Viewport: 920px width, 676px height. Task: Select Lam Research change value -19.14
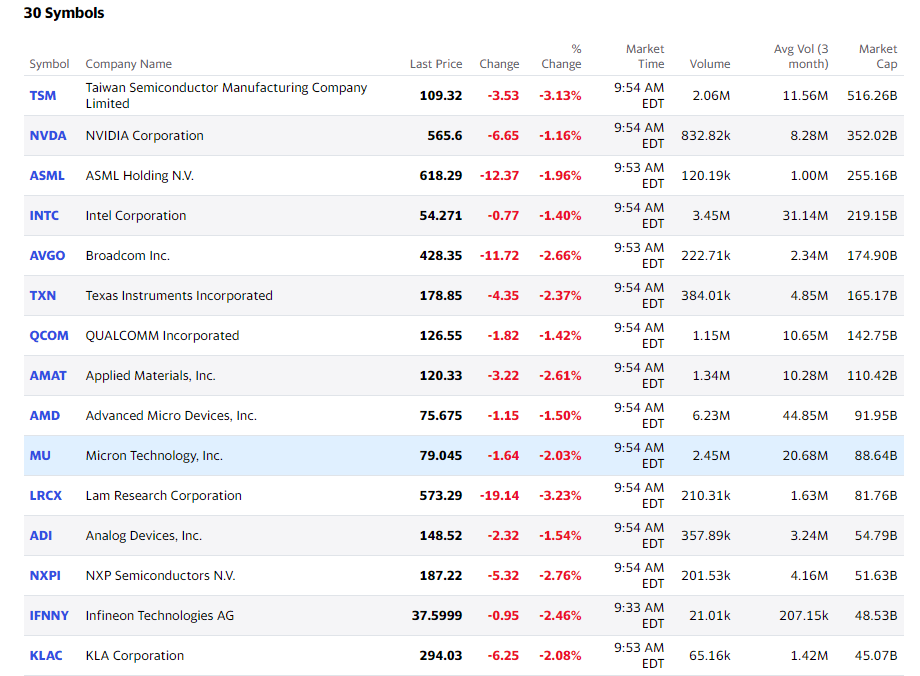[x=499, y=495]
